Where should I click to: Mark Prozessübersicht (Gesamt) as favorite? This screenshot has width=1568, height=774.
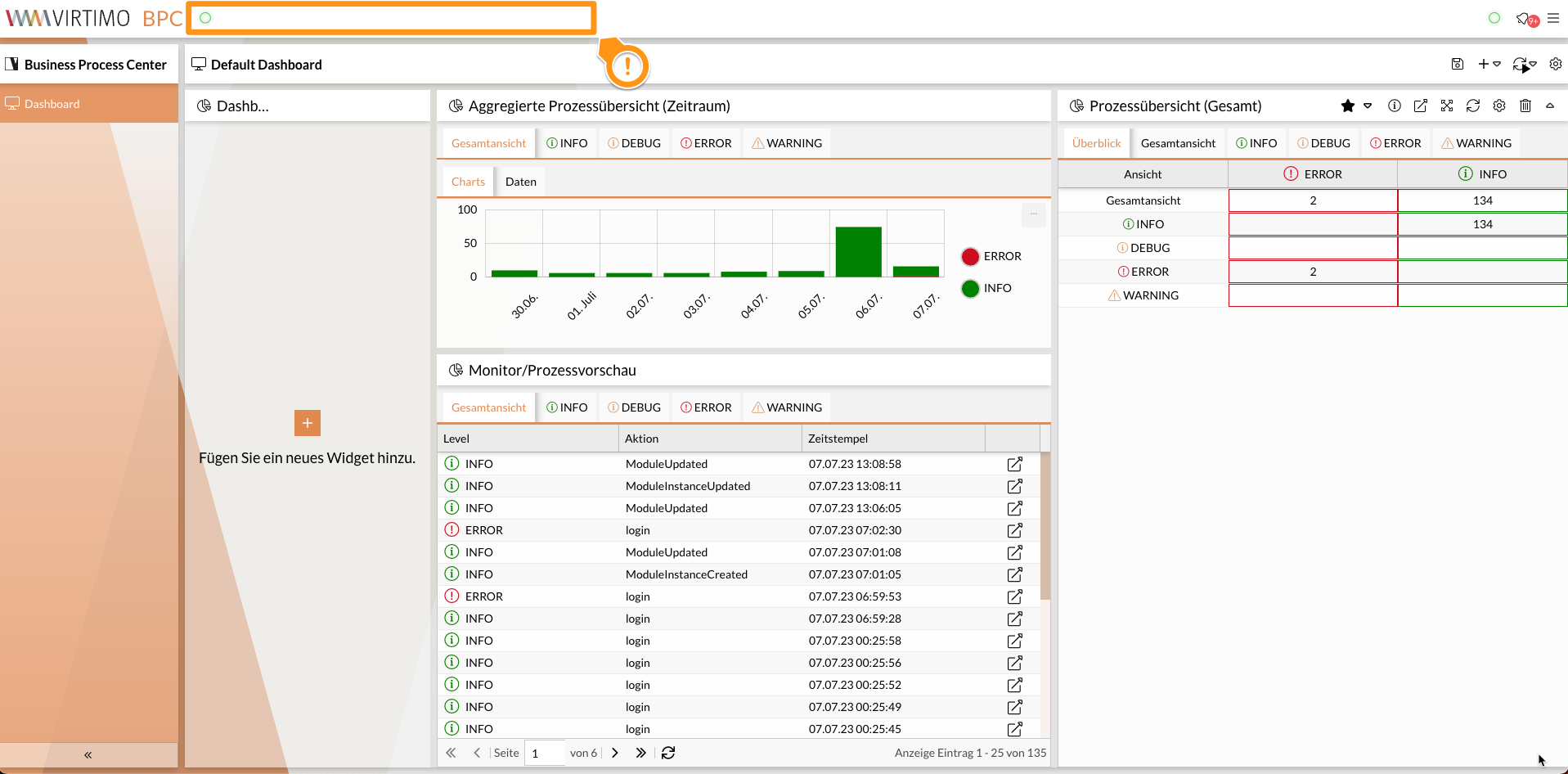[x=1346, y=106]
